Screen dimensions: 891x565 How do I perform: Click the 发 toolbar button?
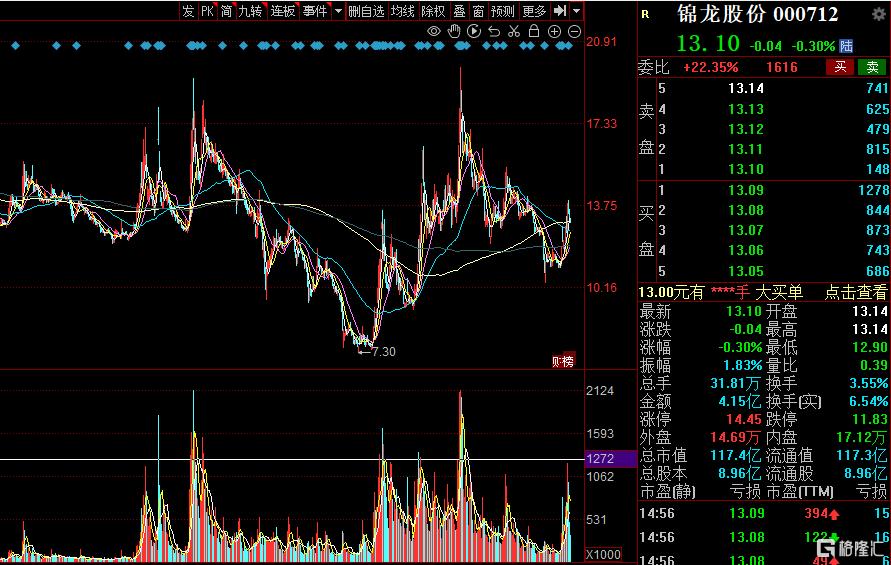(x=188, y=11)
